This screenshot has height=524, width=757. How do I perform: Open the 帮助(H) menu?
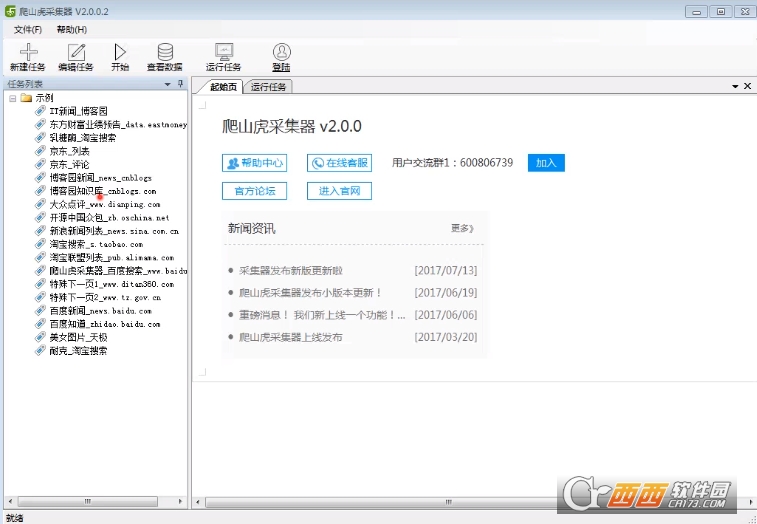[72, 29]
